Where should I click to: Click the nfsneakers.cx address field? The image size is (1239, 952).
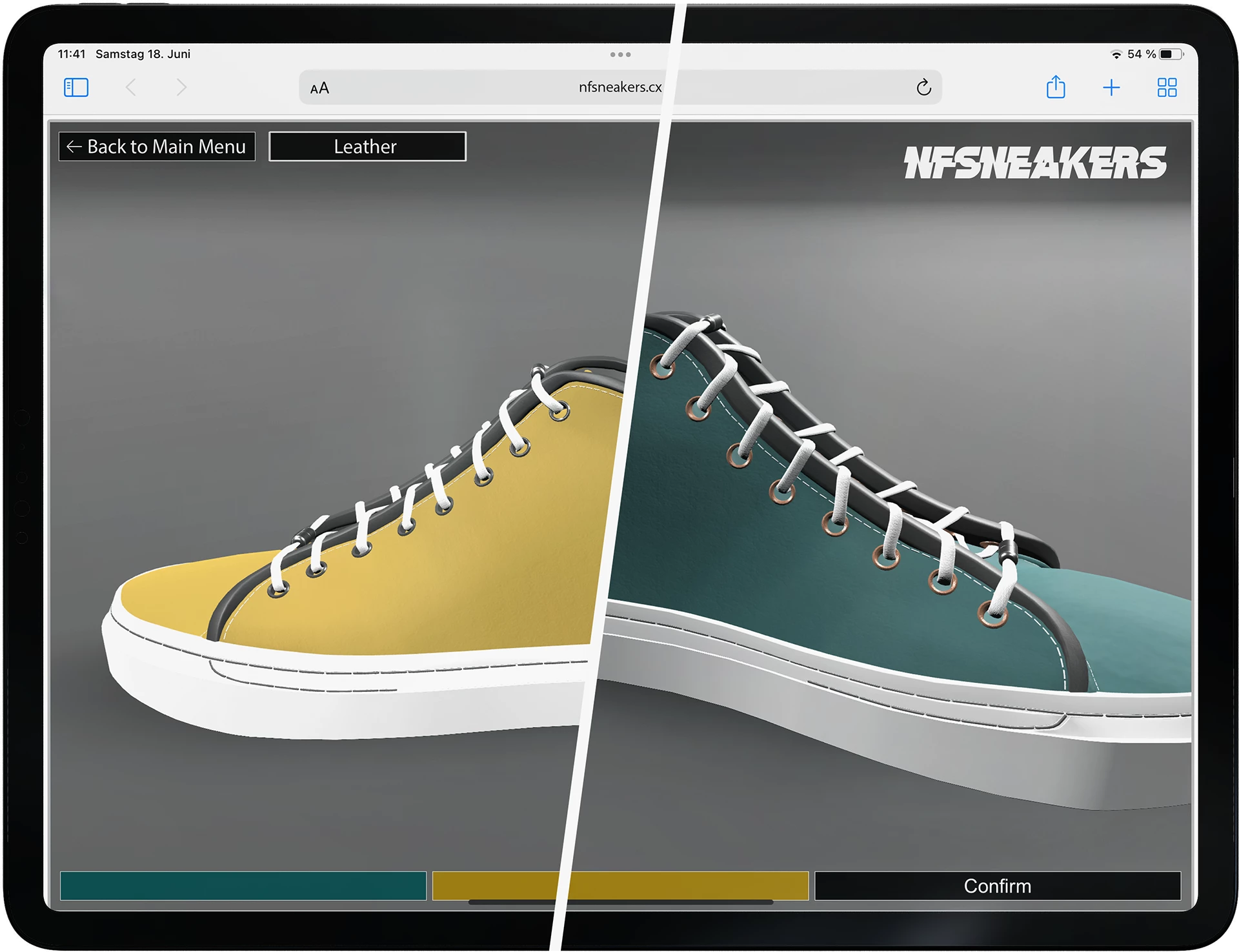619,87
